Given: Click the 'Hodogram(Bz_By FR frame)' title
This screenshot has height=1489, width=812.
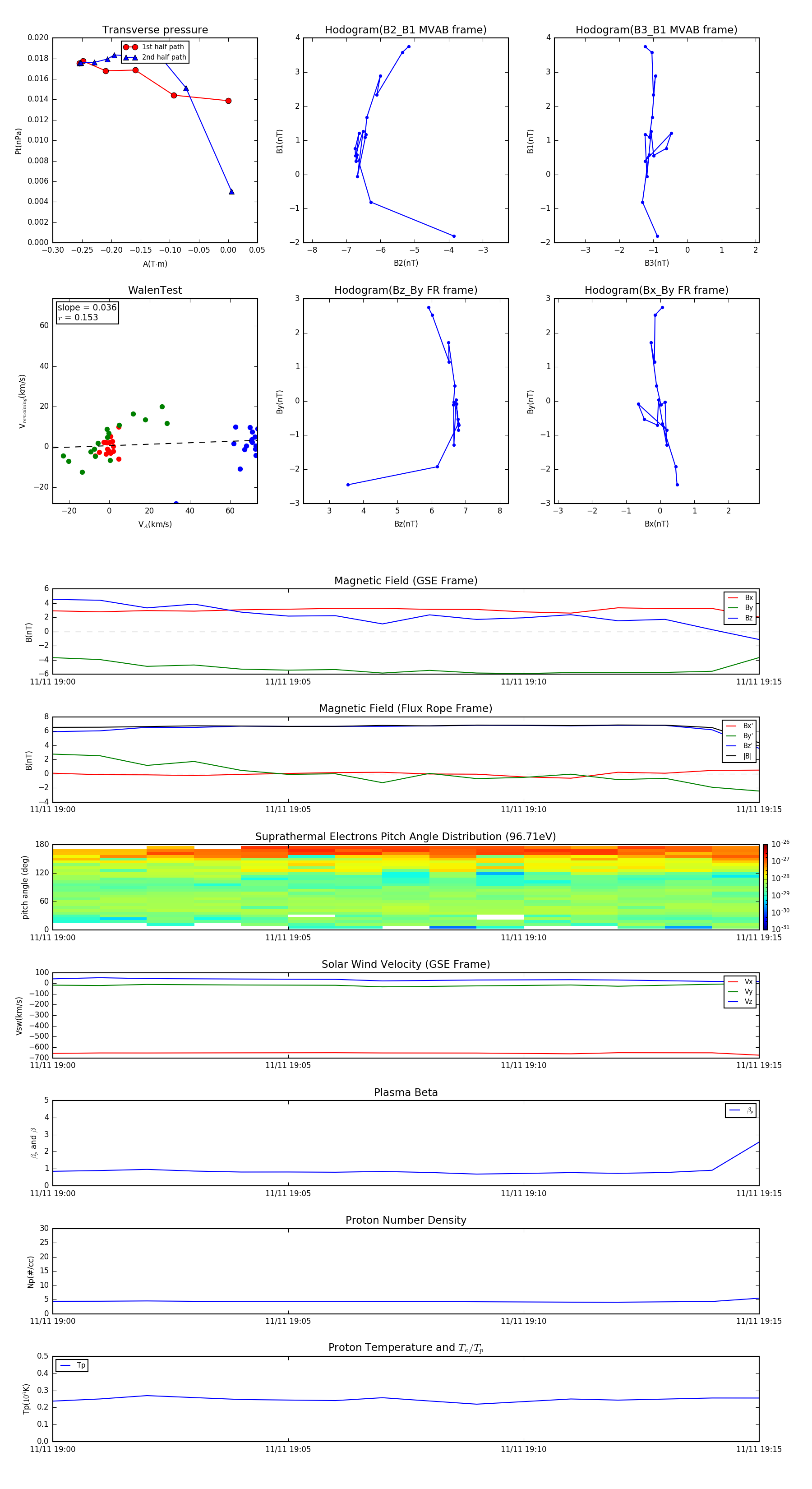Looking at the screenshot, I should point(406,290).
